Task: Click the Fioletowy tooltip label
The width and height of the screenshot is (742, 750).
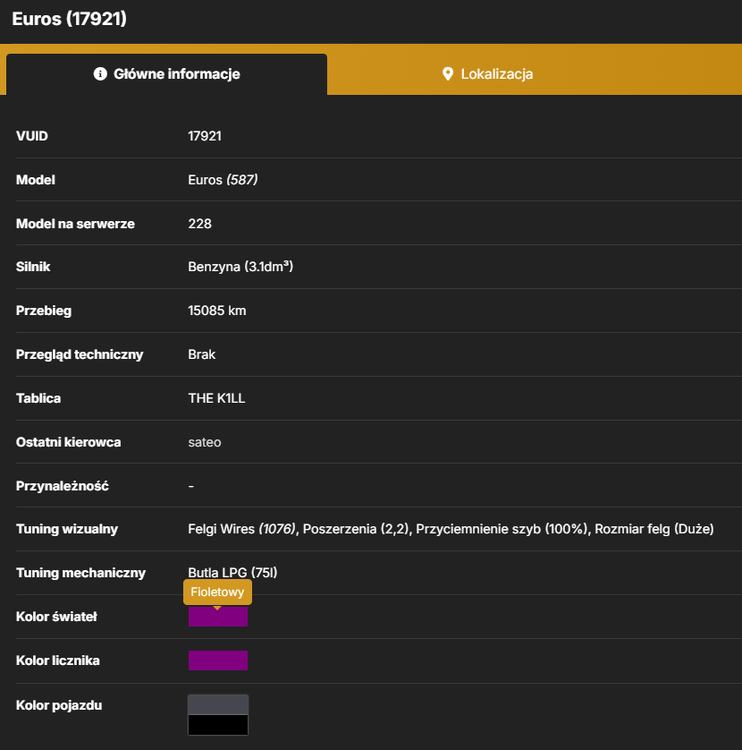Action: point(217,592)
